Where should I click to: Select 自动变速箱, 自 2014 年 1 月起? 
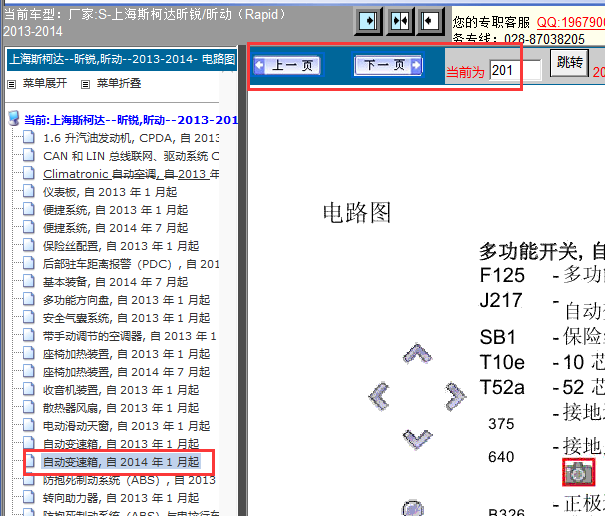point(121,462)
